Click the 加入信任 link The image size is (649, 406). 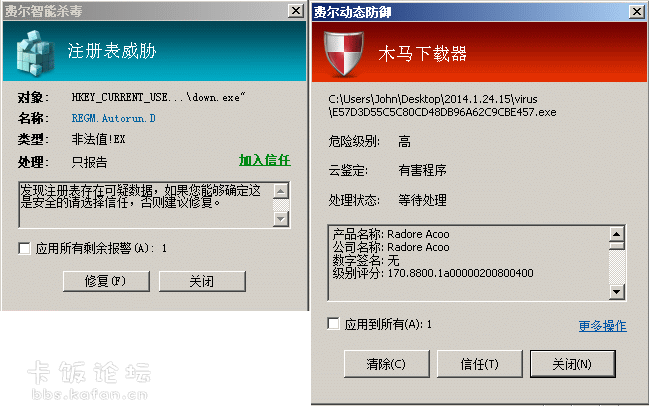pos(264,161)
